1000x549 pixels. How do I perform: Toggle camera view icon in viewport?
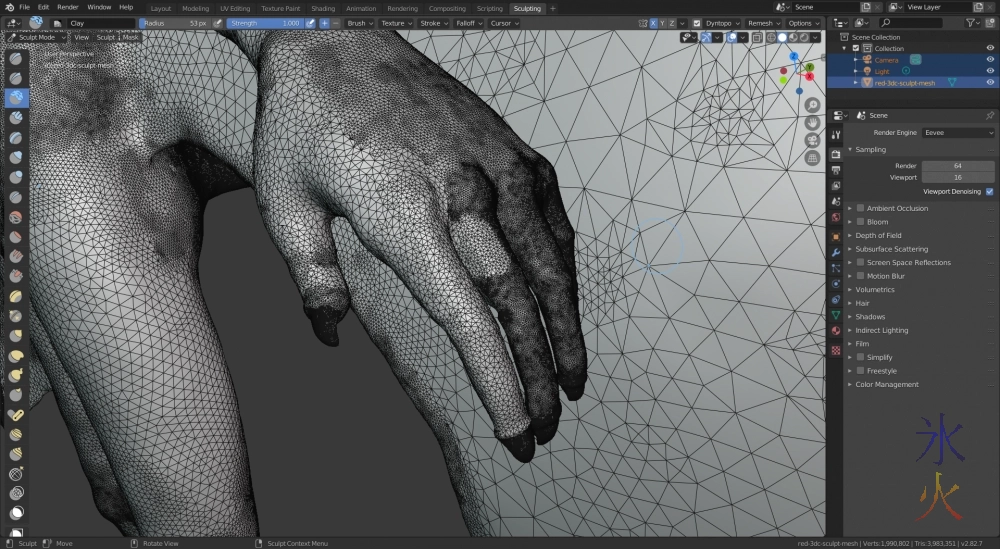[812, 140]
